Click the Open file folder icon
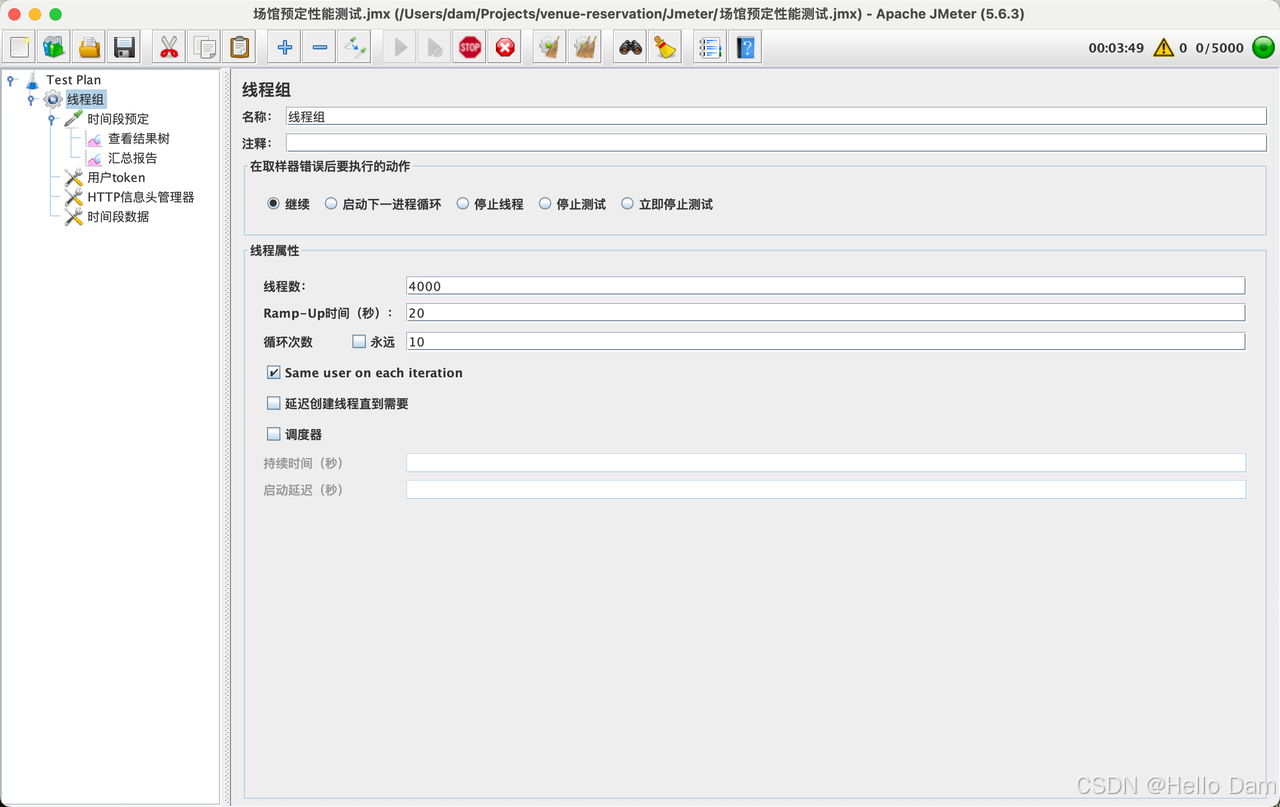This screenshot has width=1280, height=807. point(90,47)
